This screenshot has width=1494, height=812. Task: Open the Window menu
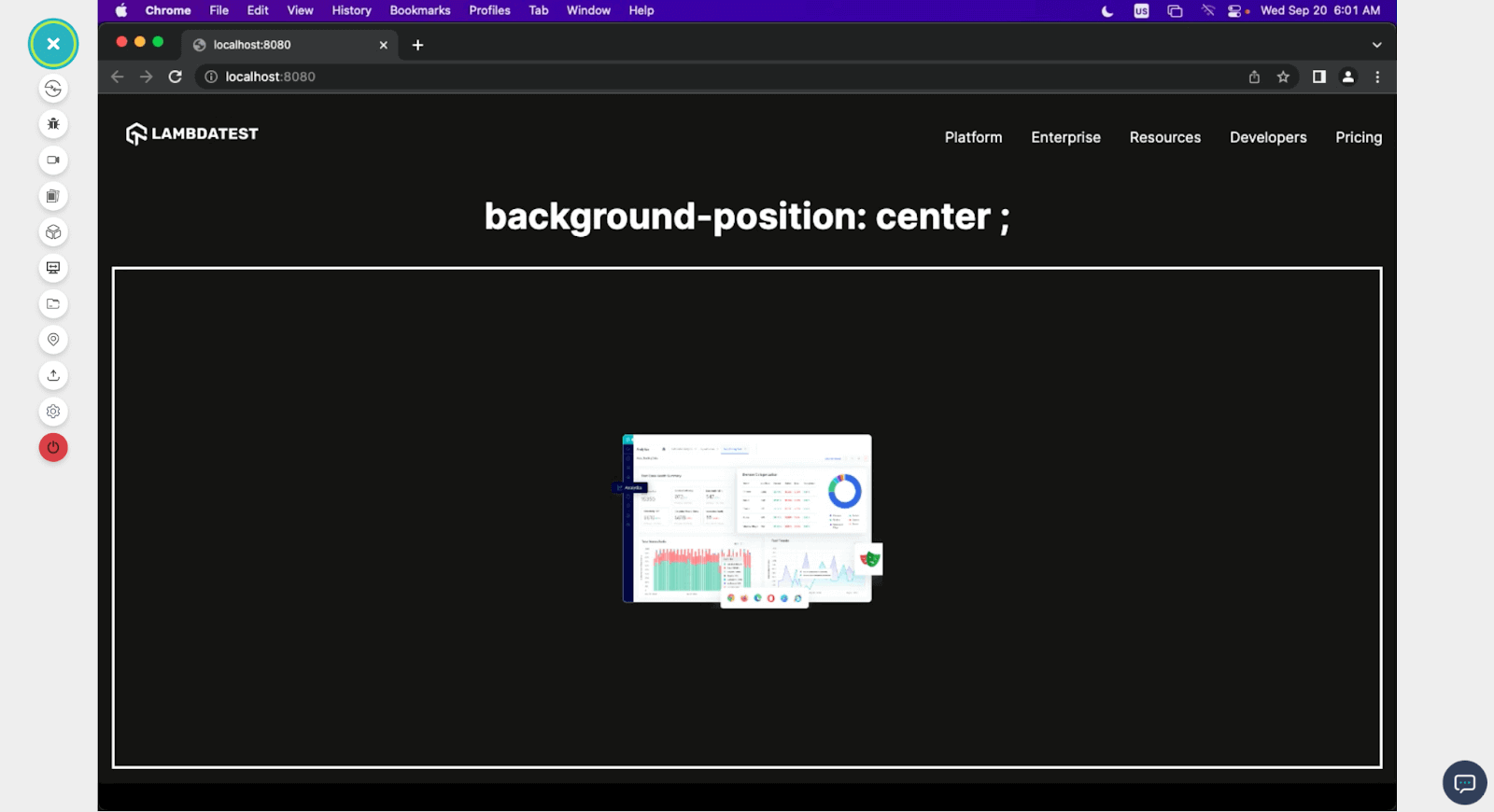pyautogui.click(x=588, y=10)
